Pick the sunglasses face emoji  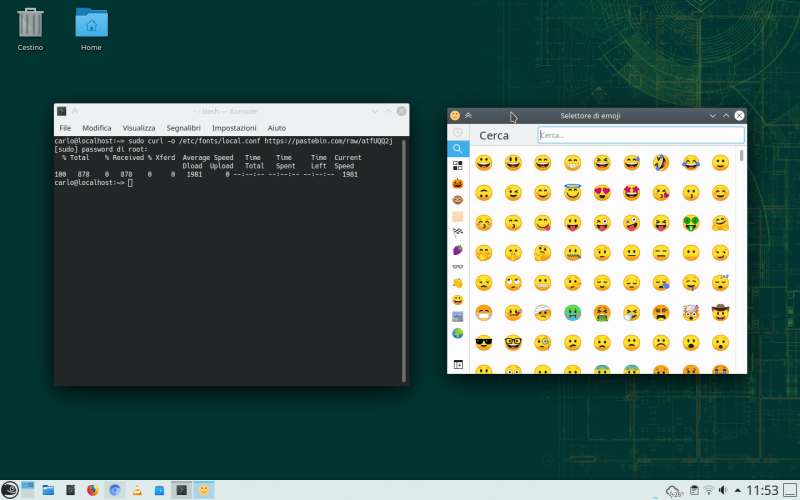click(484, 343)
